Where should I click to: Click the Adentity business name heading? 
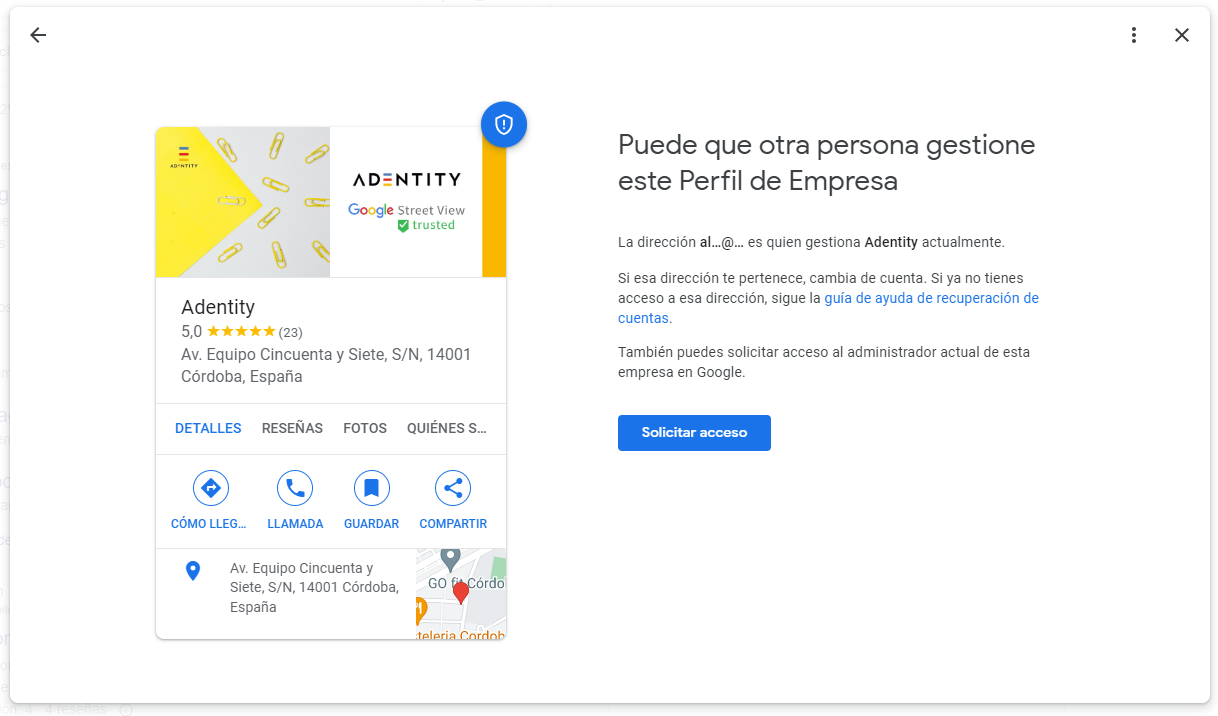point(218,307)
